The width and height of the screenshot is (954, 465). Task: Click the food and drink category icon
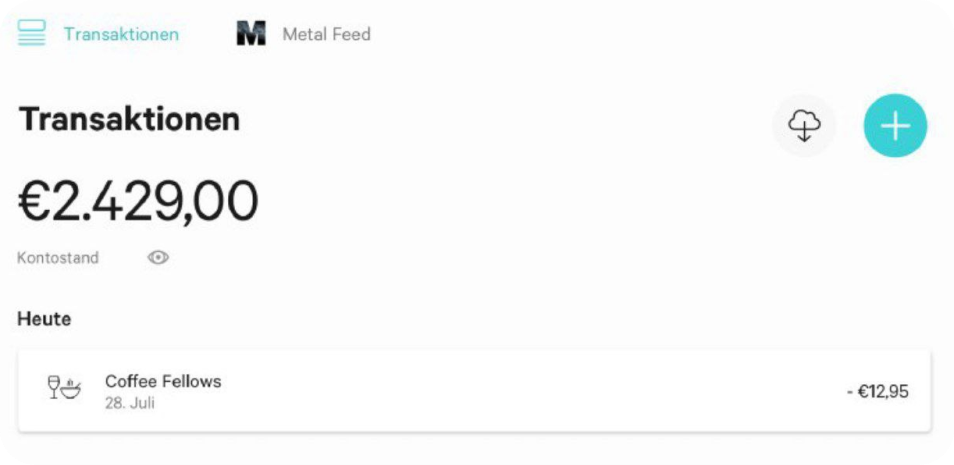(64, 388)
